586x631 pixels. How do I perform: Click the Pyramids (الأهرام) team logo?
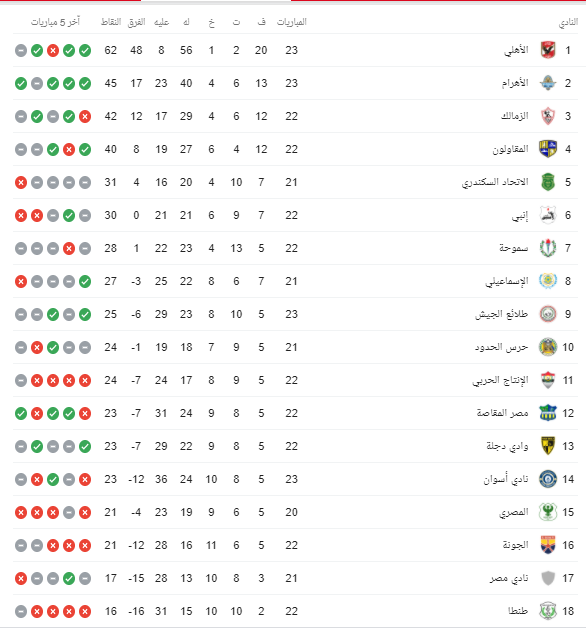[x=548, y=83]
